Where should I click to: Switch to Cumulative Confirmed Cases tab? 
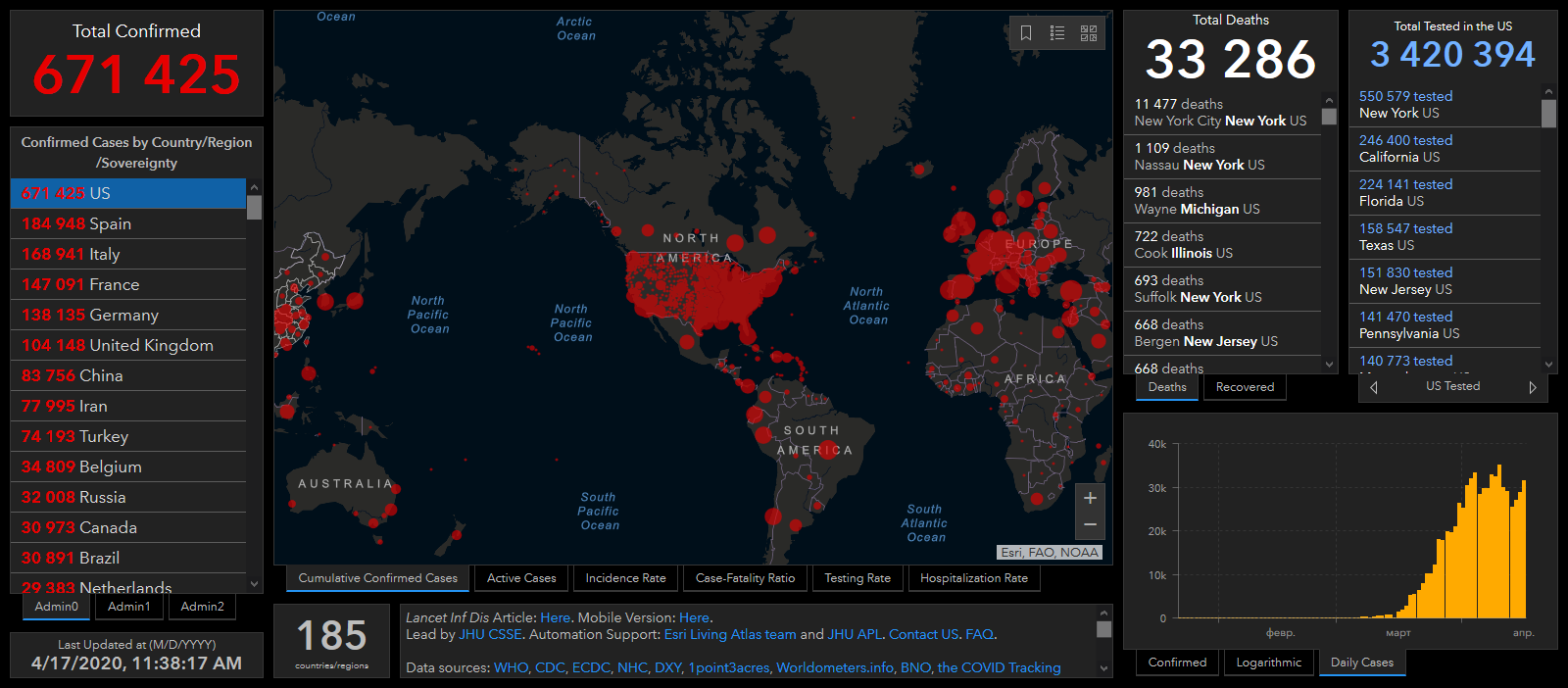tap(378, 578)
